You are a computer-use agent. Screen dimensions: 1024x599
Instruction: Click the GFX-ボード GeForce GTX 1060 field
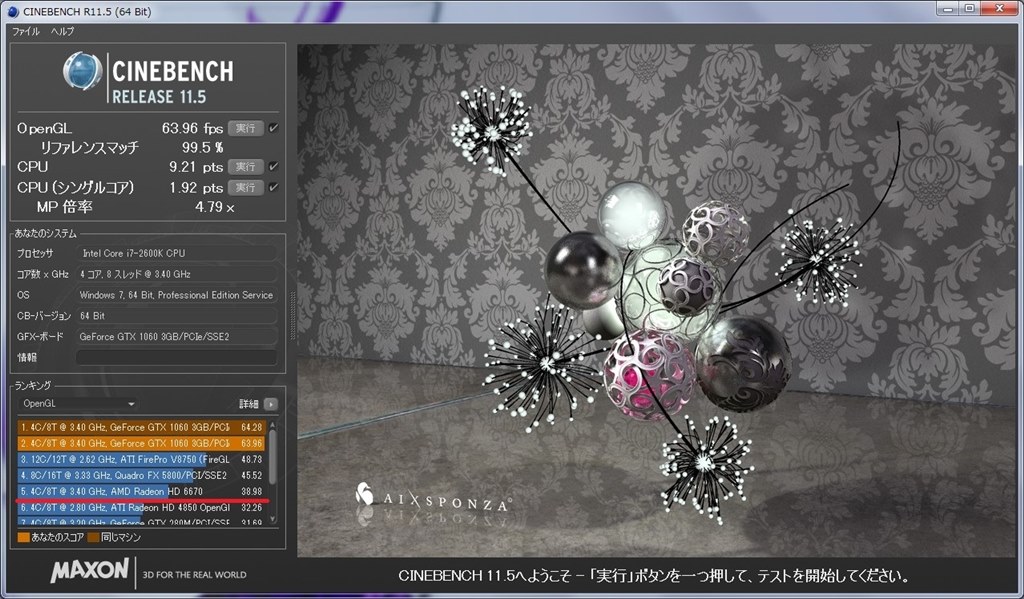coord(176,336)
